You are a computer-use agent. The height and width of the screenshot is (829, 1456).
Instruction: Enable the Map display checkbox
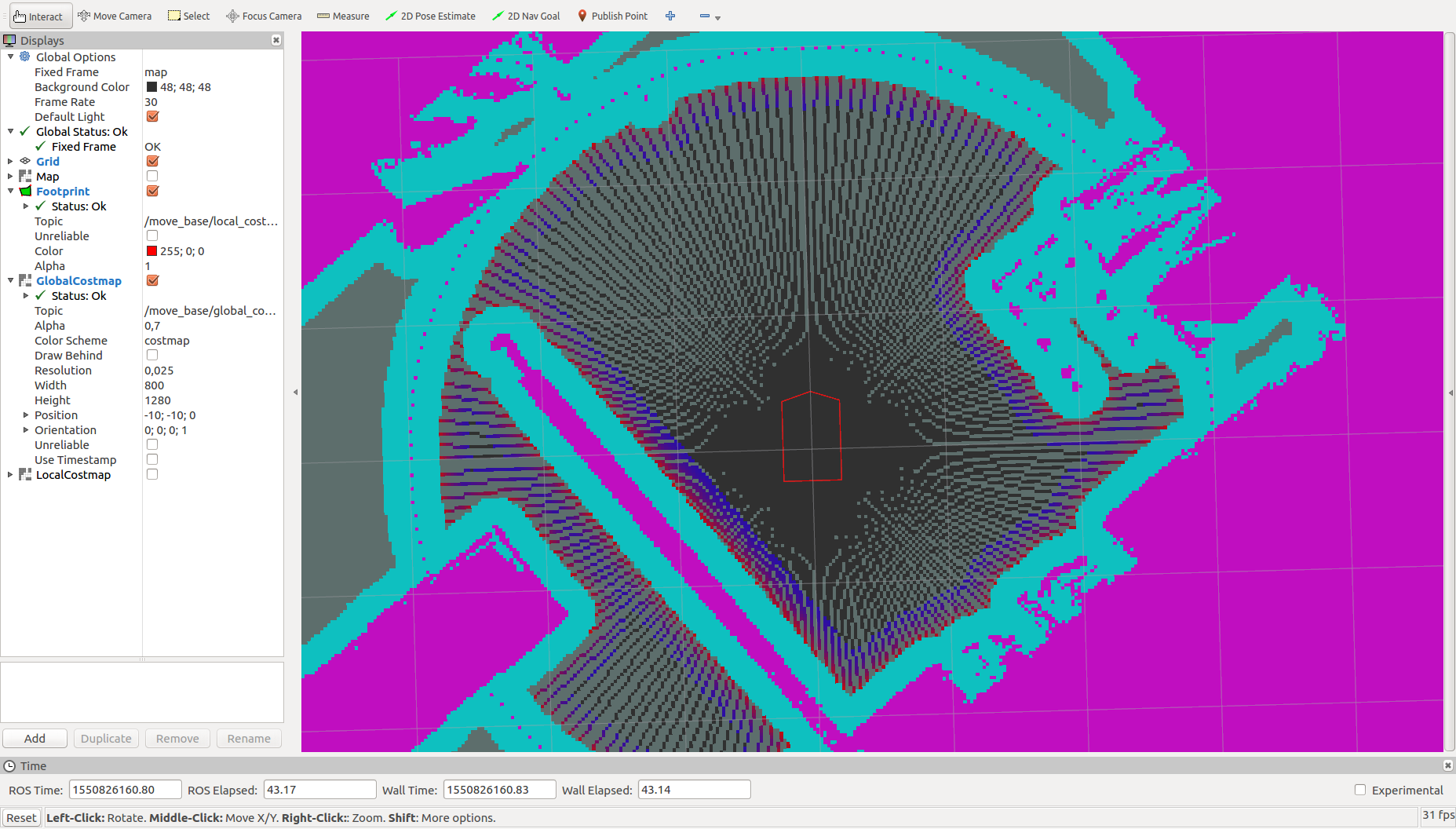tap(152, 176)
